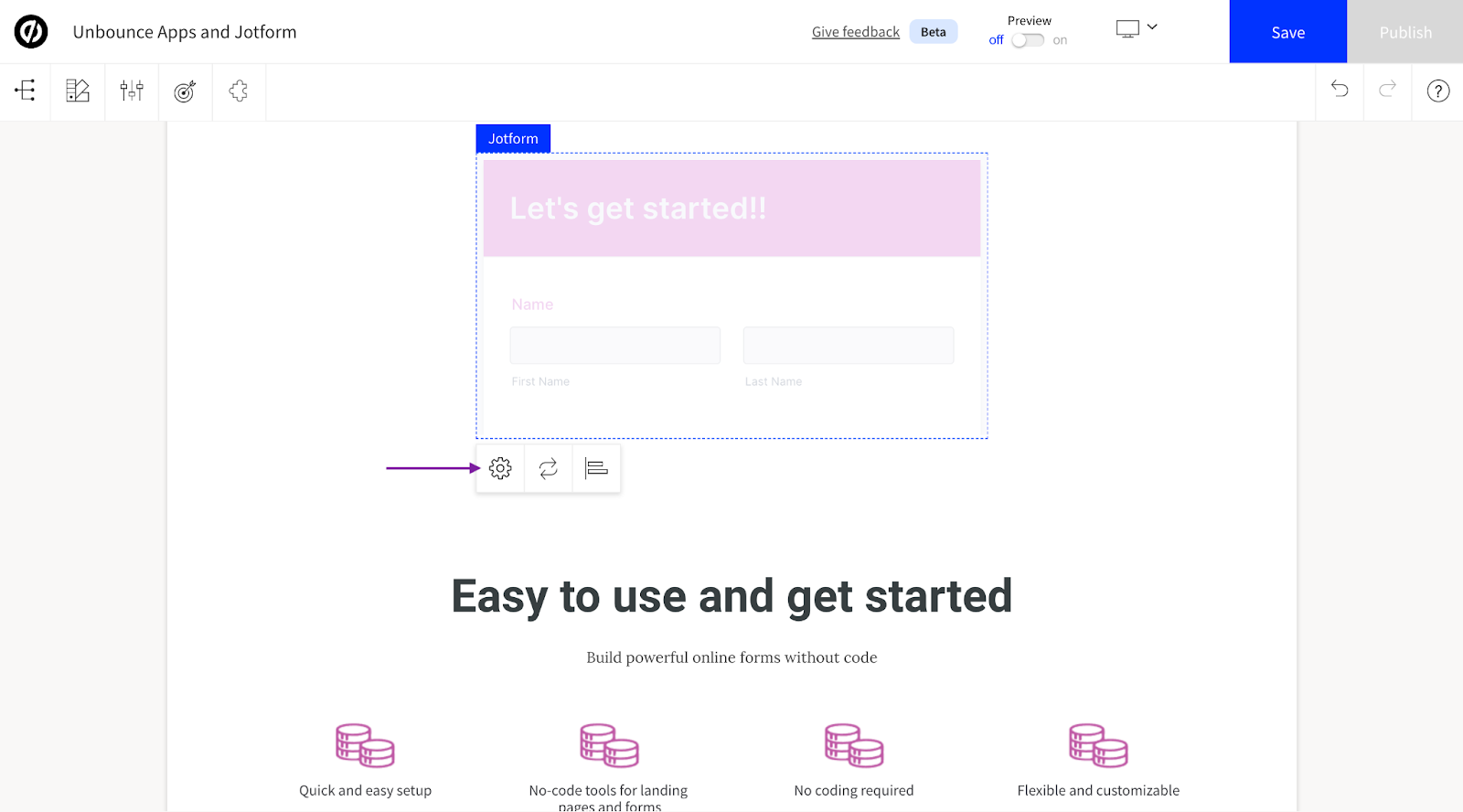
Task: Click the First Name input field
Action: 615,346
